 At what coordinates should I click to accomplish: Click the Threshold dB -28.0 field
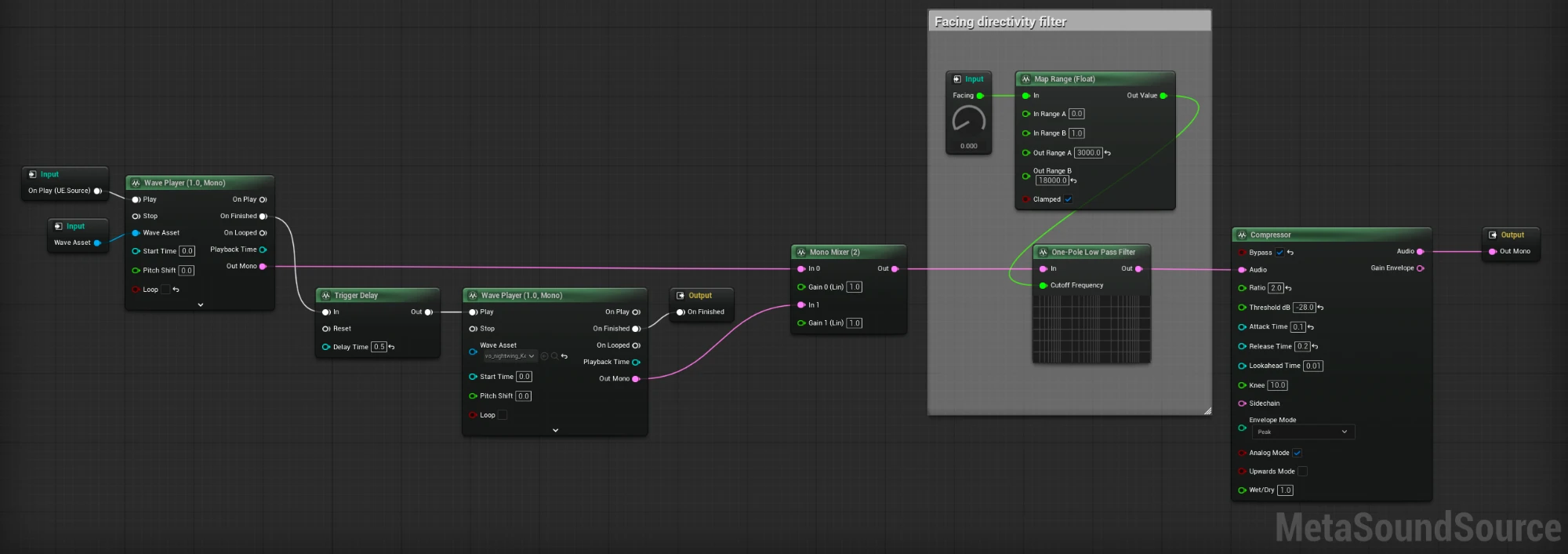pyautogui.click(x=1305, y=308)
